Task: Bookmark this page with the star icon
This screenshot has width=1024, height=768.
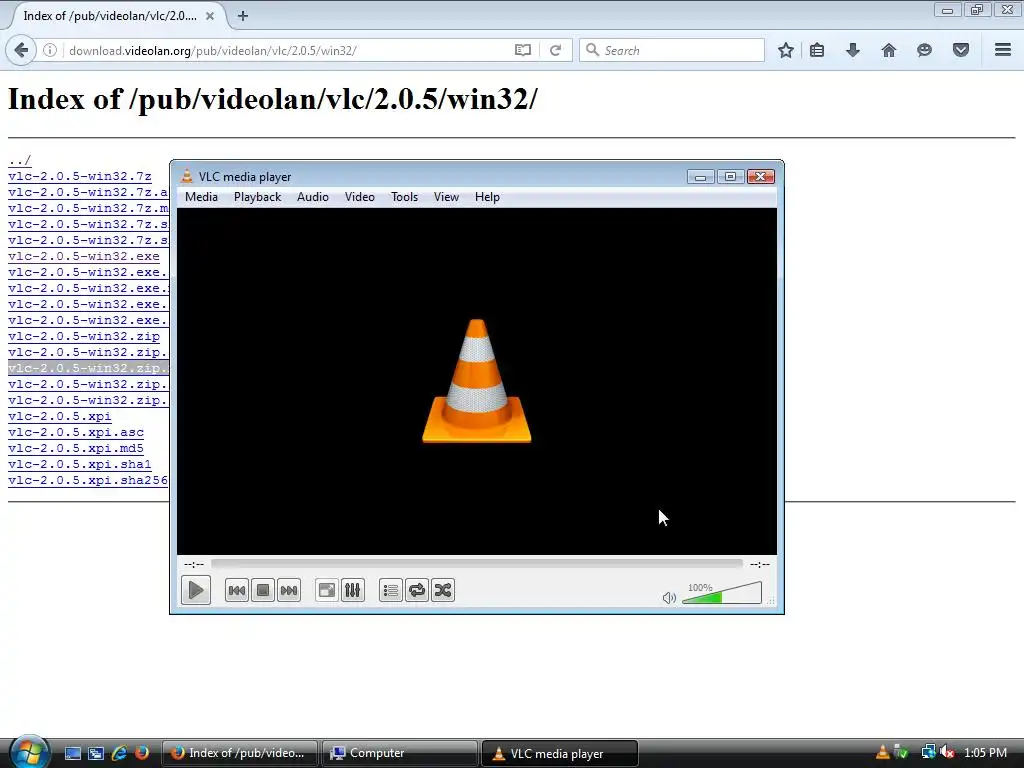Action: (x=786, y=50)
